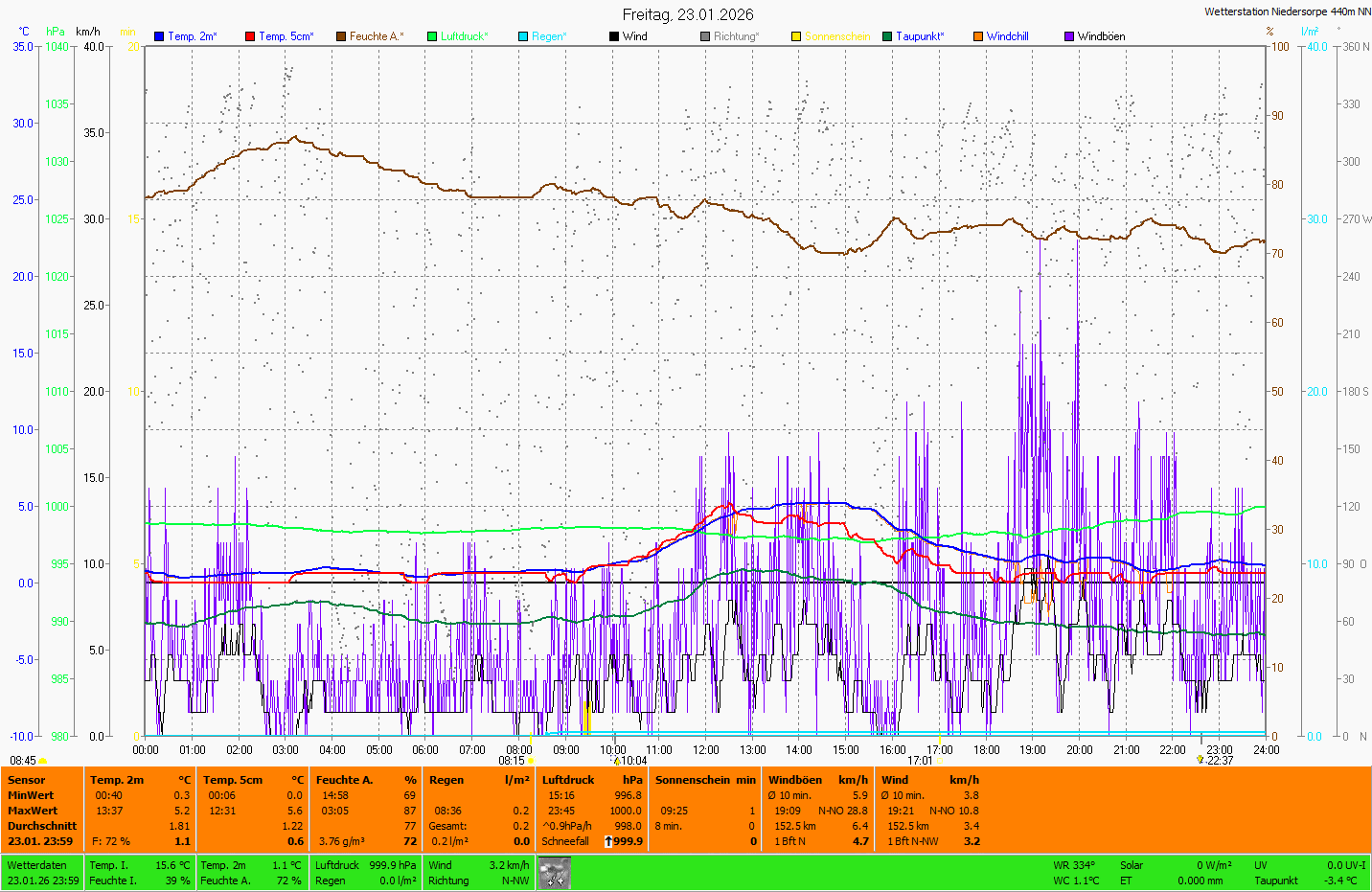
Task: Click the blue Temp. 2m legend square
Action: pos(159,36)
